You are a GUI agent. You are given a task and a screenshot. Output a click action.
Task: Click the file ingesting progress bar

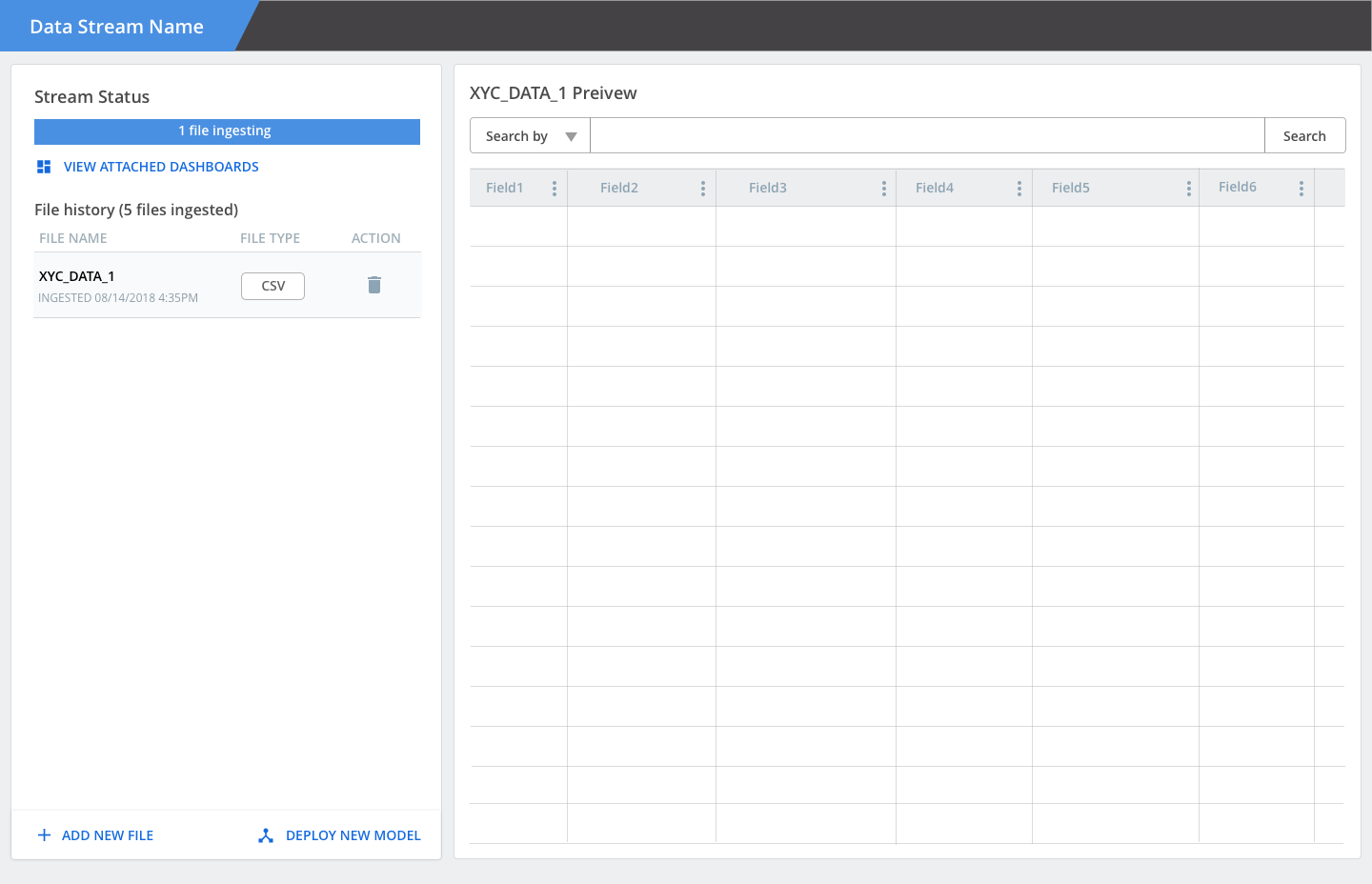[x=227, y=131]
